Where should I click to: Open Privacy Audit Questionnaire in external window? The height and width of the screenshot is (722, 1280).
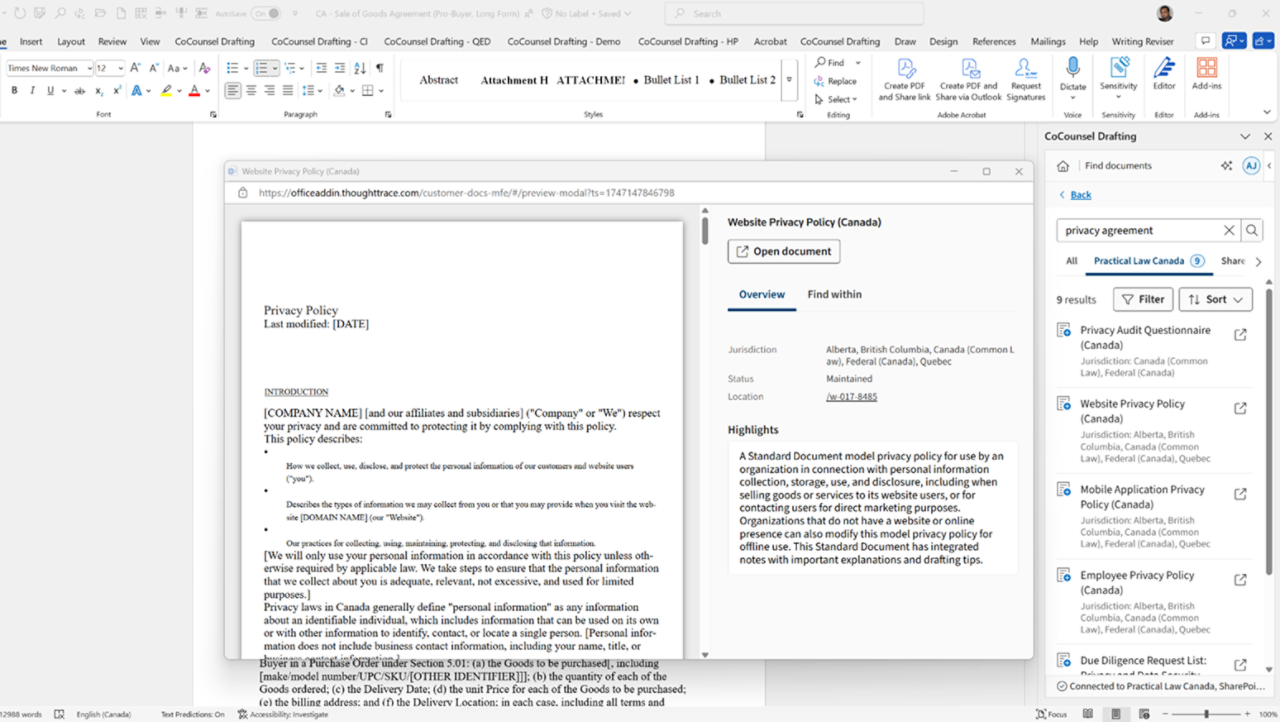[x=1240, y=335]
